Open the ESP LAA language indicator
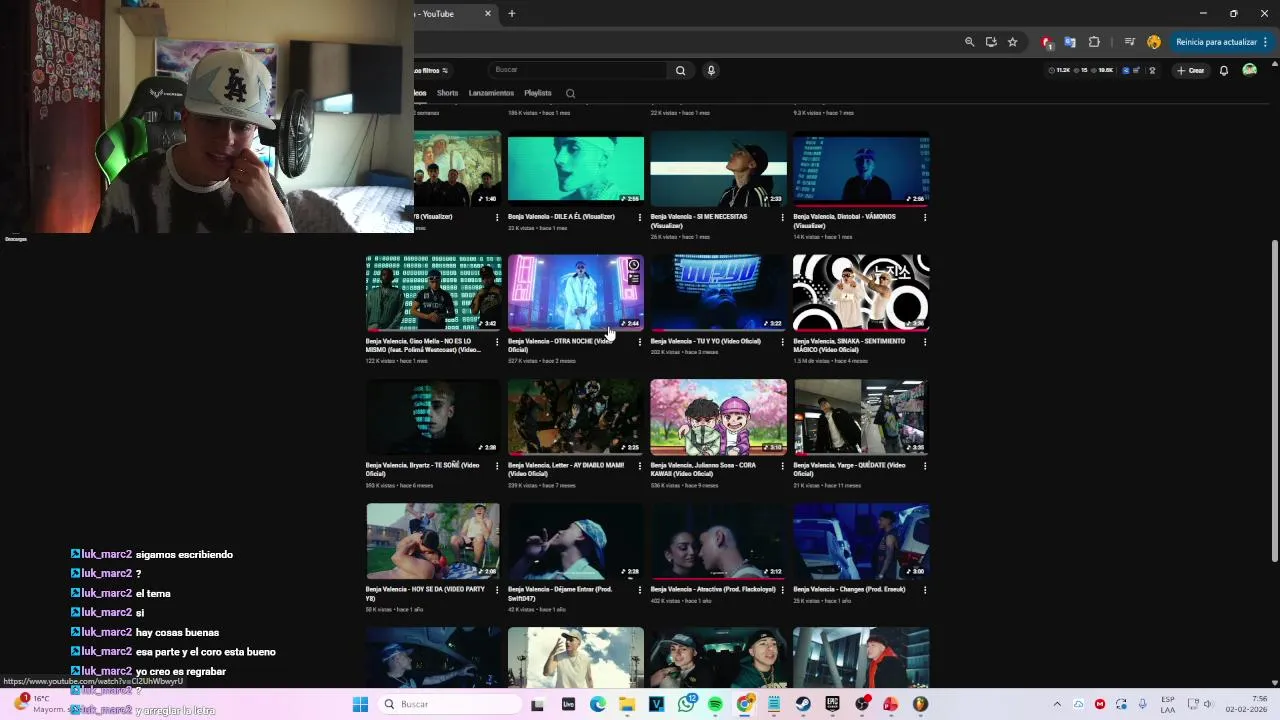 (x=1168, y=704)
